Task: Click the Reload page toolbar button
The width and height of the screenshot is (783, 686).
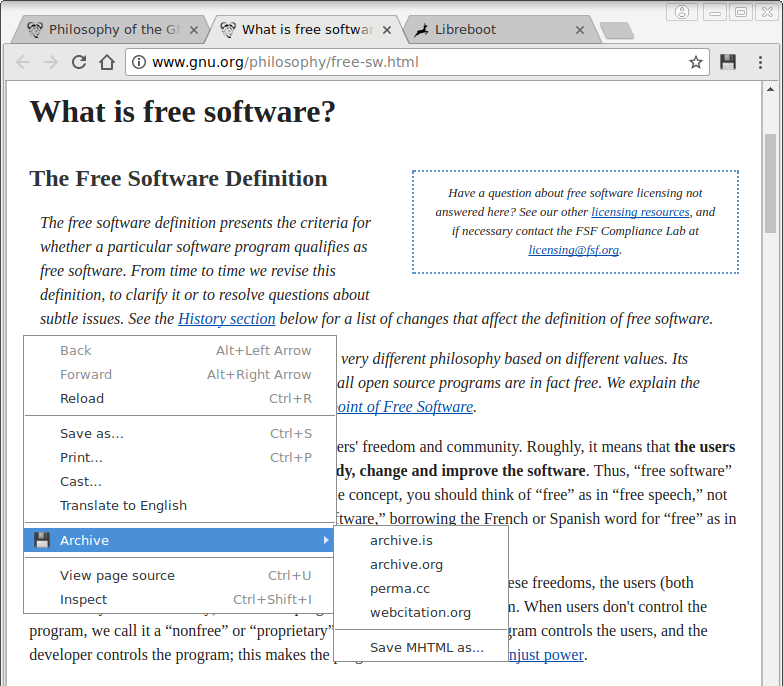Action: [x=79, y=62]
